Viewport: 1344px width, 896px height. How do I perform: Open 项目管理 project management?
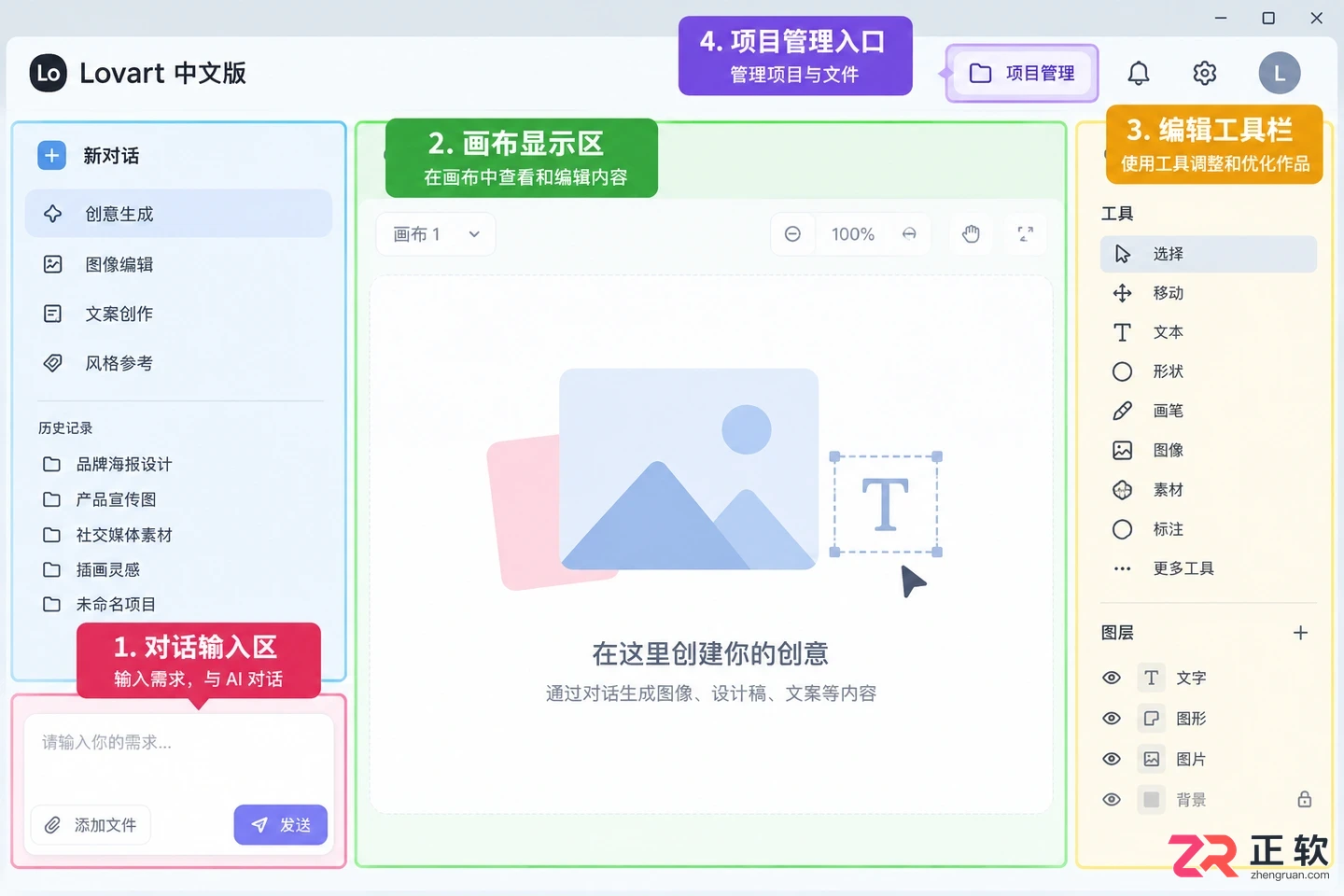pyautogui.click(x=1022, y=73)
